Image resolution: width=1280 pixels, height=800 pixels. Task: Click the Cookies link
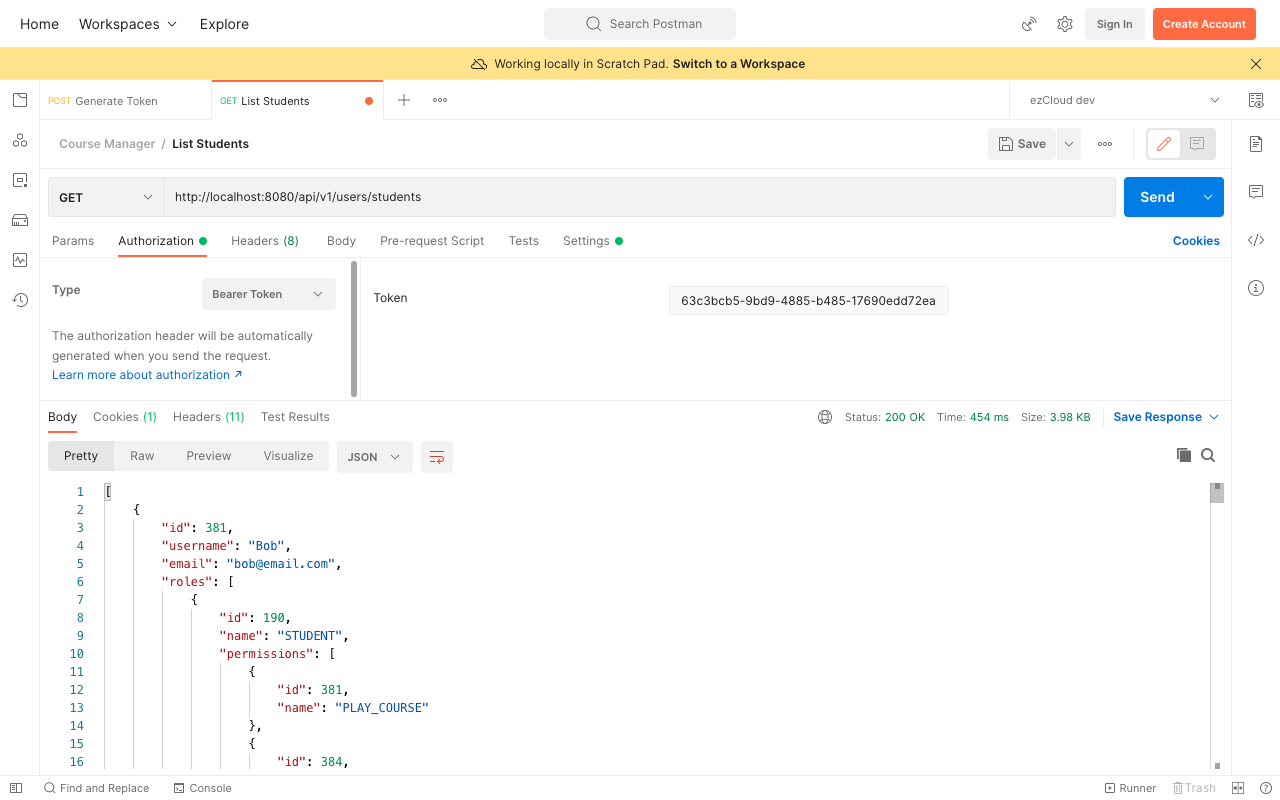click(1196, 241)
